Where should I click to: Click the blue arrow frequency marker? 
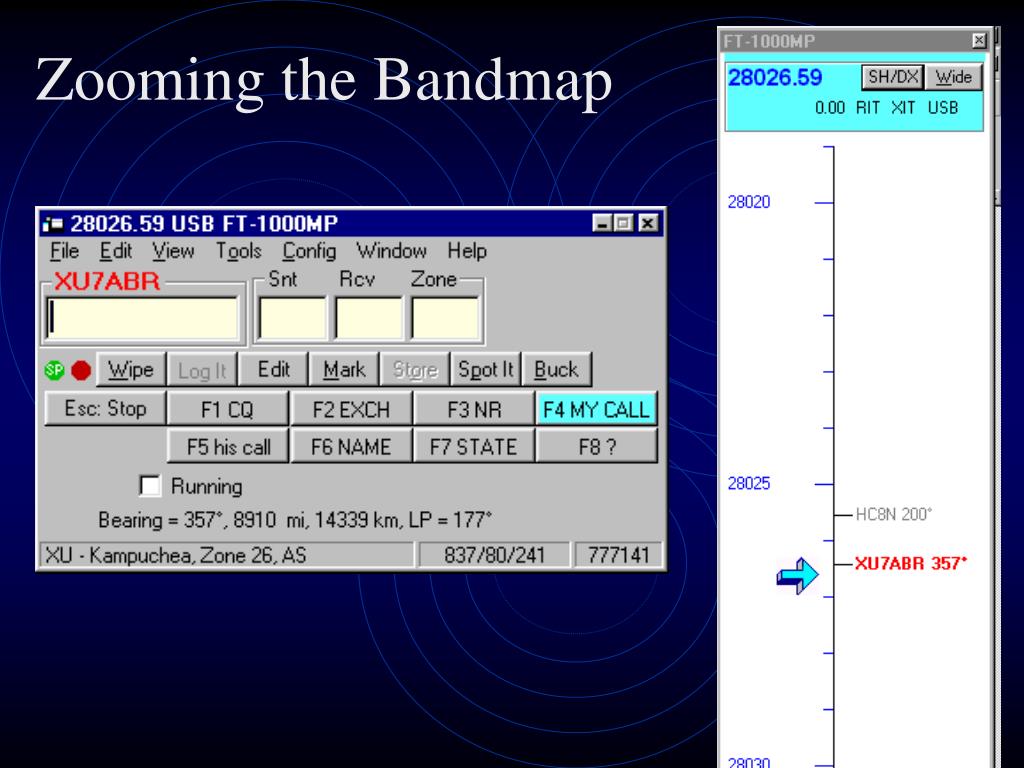[797, 575]
